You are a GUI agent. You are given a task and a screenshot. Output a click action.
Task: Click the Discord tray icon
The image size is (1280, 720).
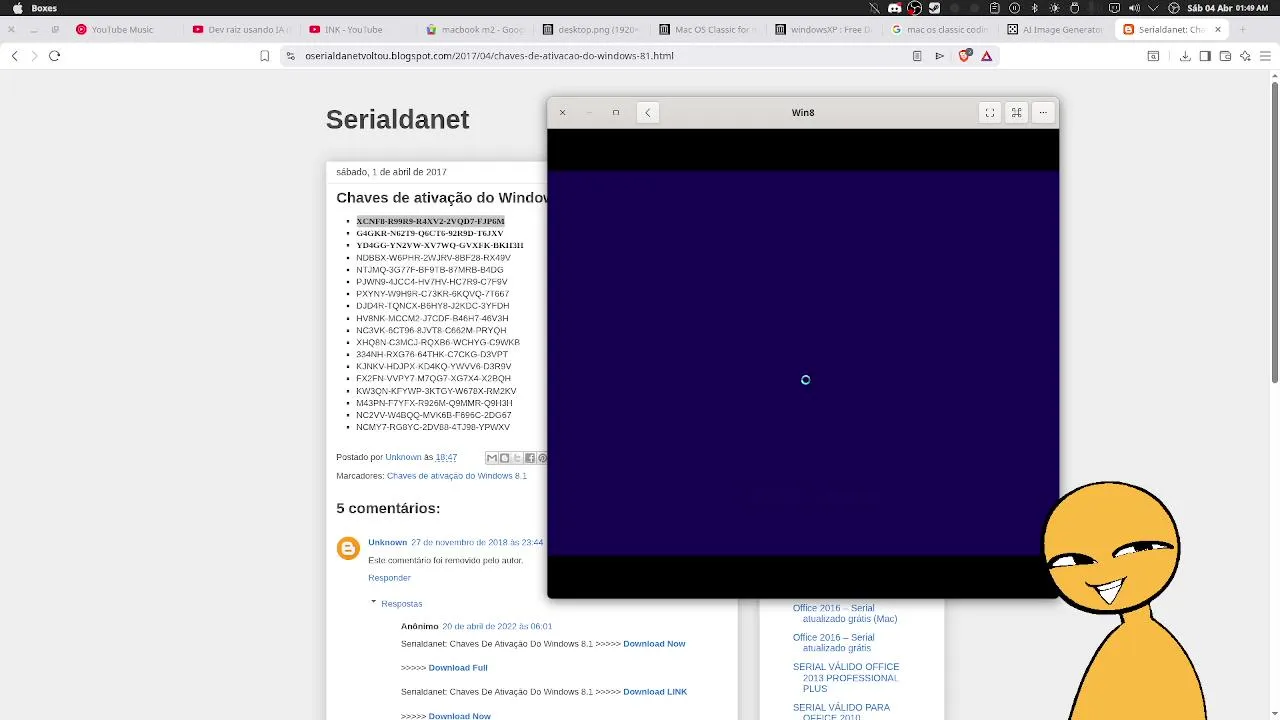[x=895, y=8]
